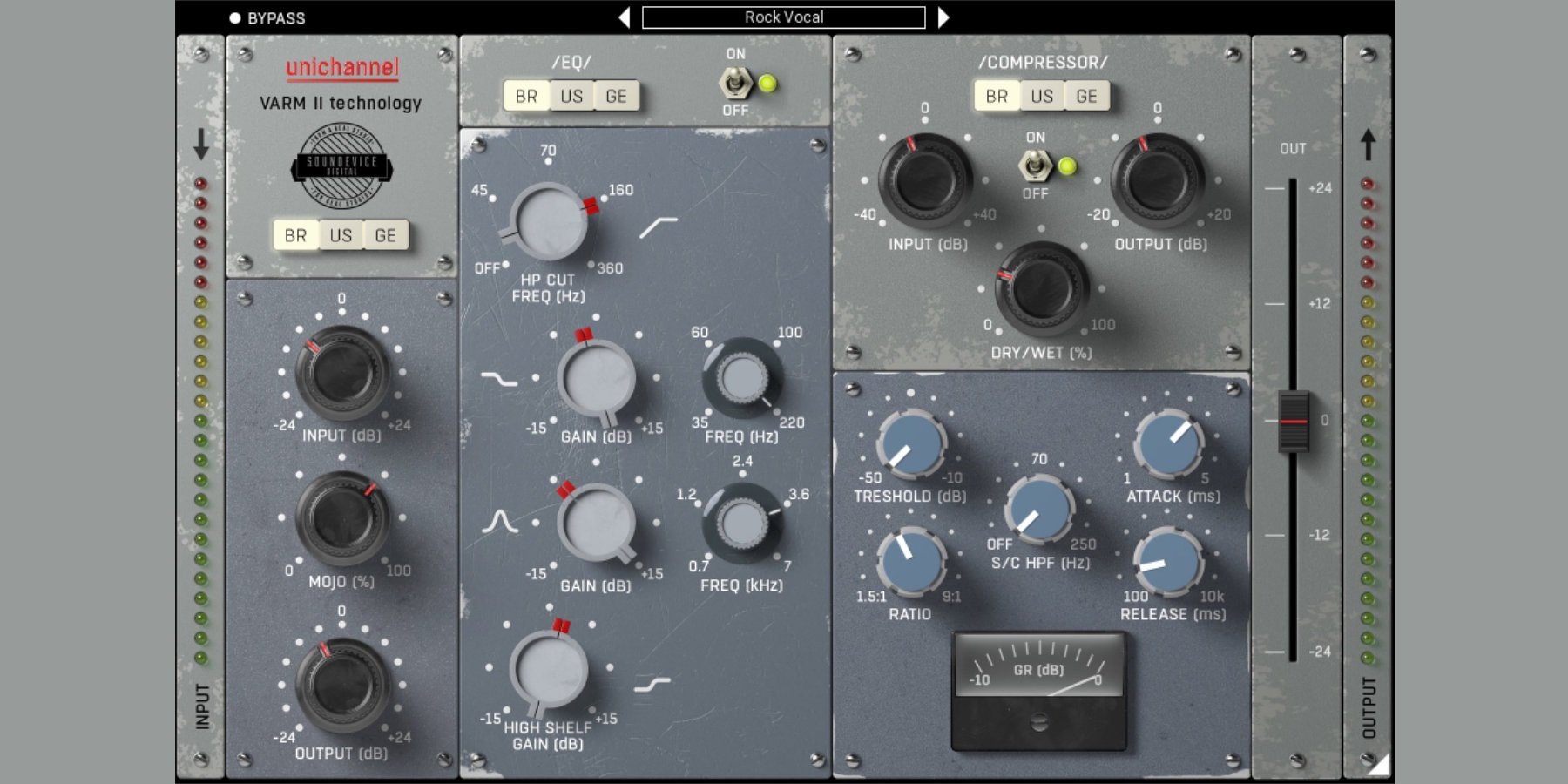Toggle the EQ ON/OFF switch
The image size is (1568, 784).
[x=735, y=84]
